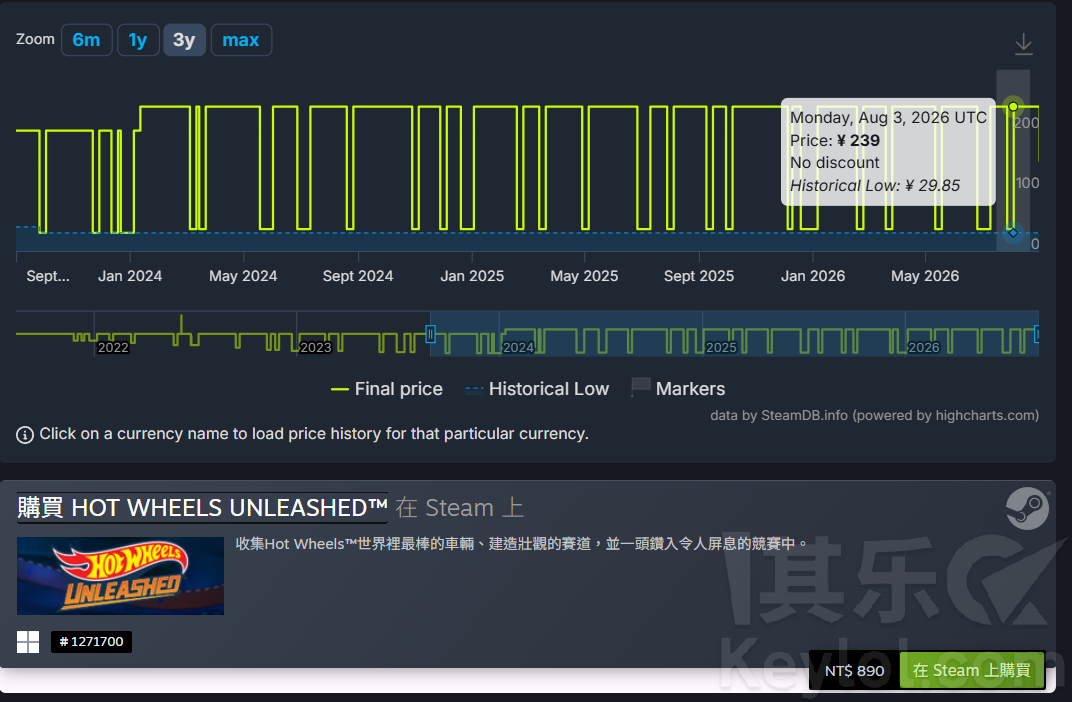Set chart zoom to 6m
The height and width of the screenshot is (702, 1072).
[x=86, y=40]
